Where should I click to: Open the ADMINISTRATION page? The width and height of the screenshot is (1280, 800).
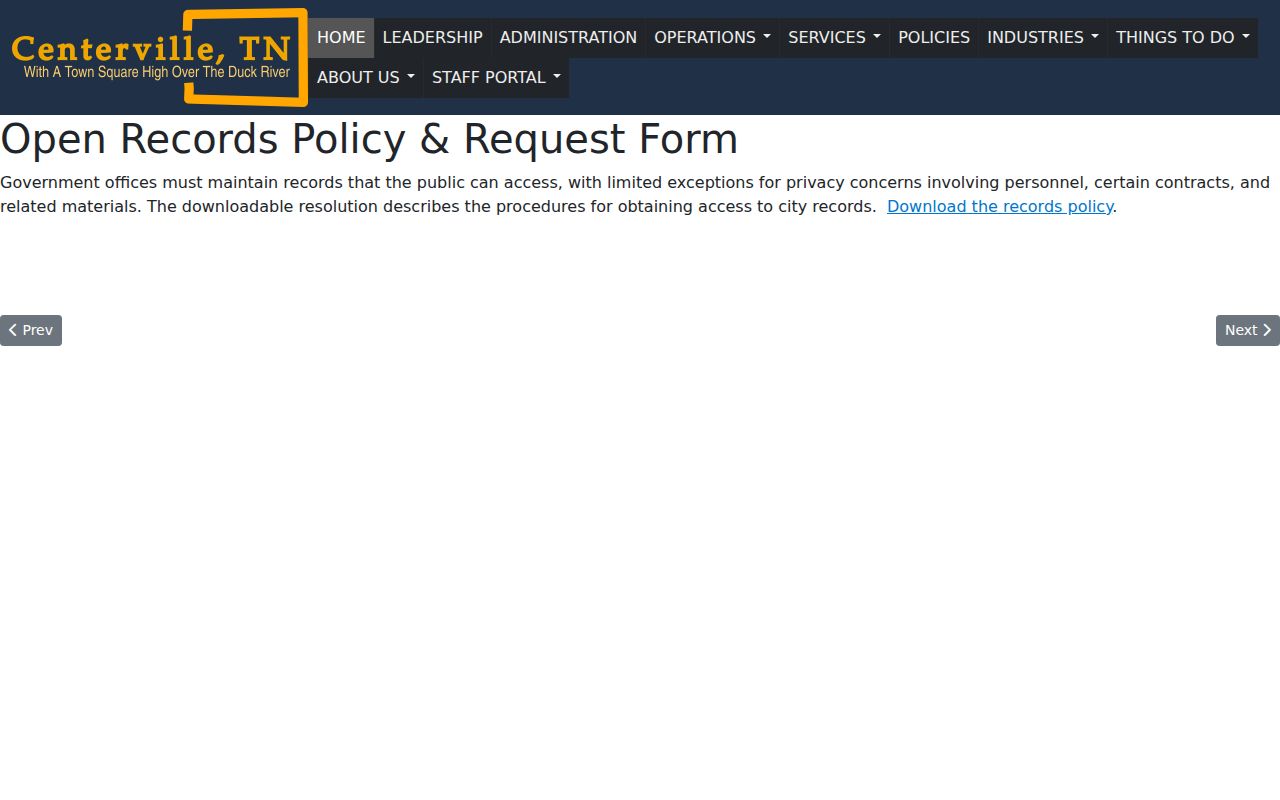pyautogui.click(x=568, y=37)
